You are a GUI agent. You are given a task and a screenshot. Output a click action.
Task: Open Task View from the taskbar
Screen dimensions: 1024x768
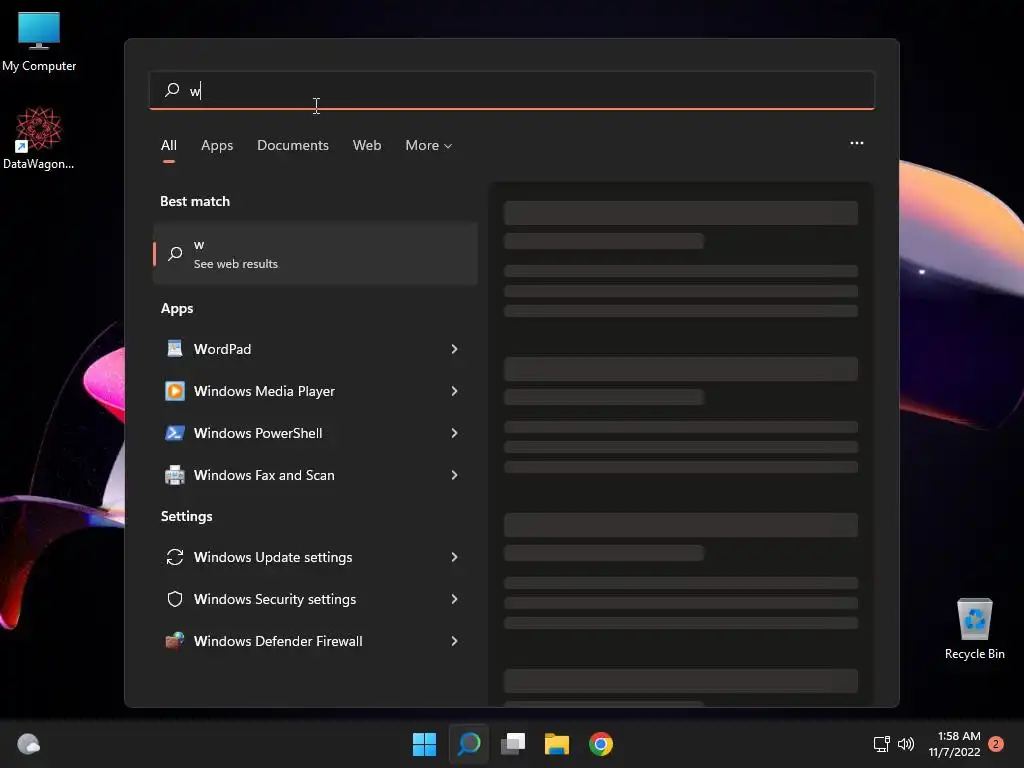point(513,744)
